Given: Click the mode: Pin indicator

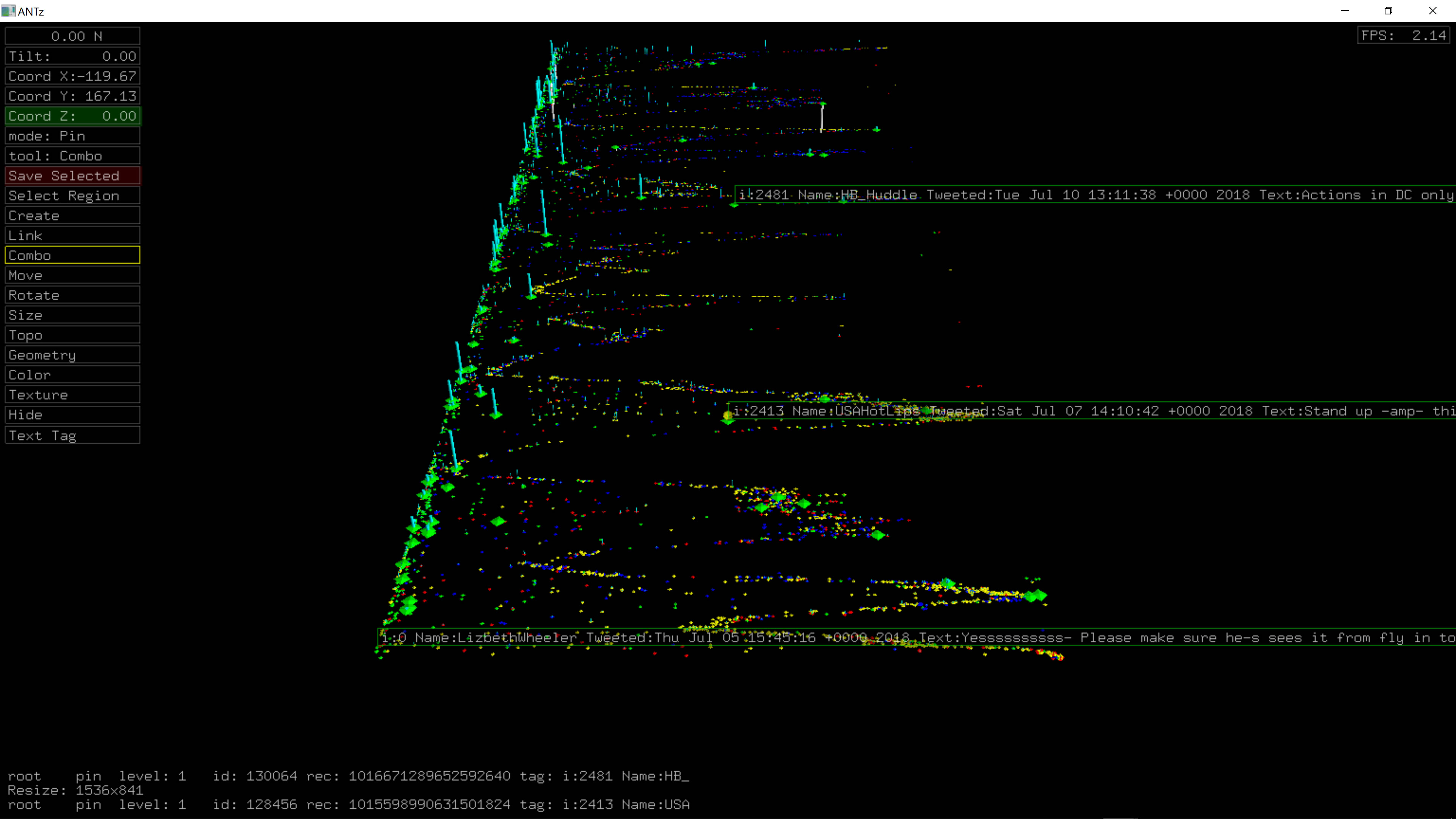Looking at the screenshot, I should pyautogui.click(x=72, y=136).
